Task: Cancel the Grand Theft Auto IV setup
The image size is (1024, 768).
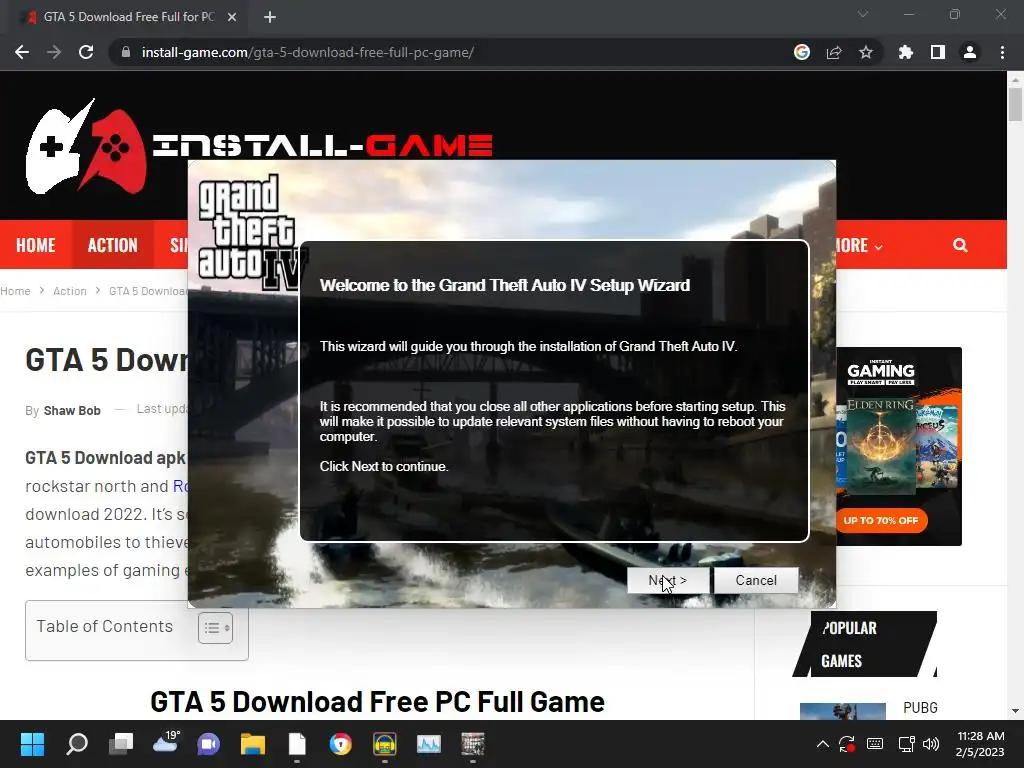Action: [756, 581]
